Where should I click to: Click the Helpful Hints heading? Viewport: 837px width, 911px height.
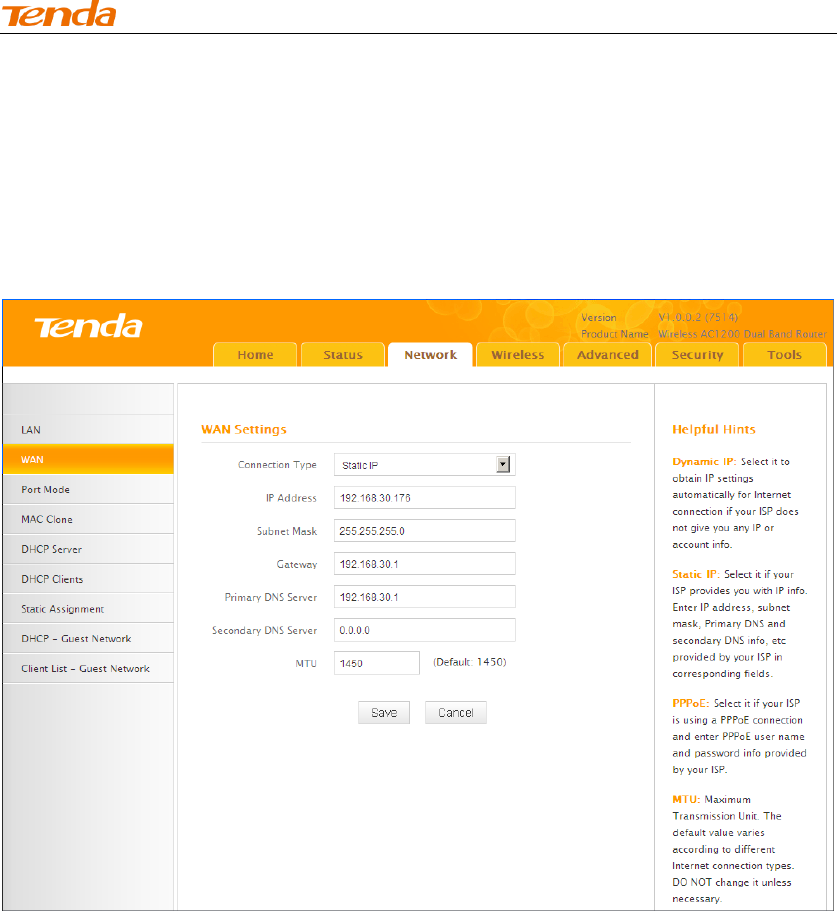point(714,429)
